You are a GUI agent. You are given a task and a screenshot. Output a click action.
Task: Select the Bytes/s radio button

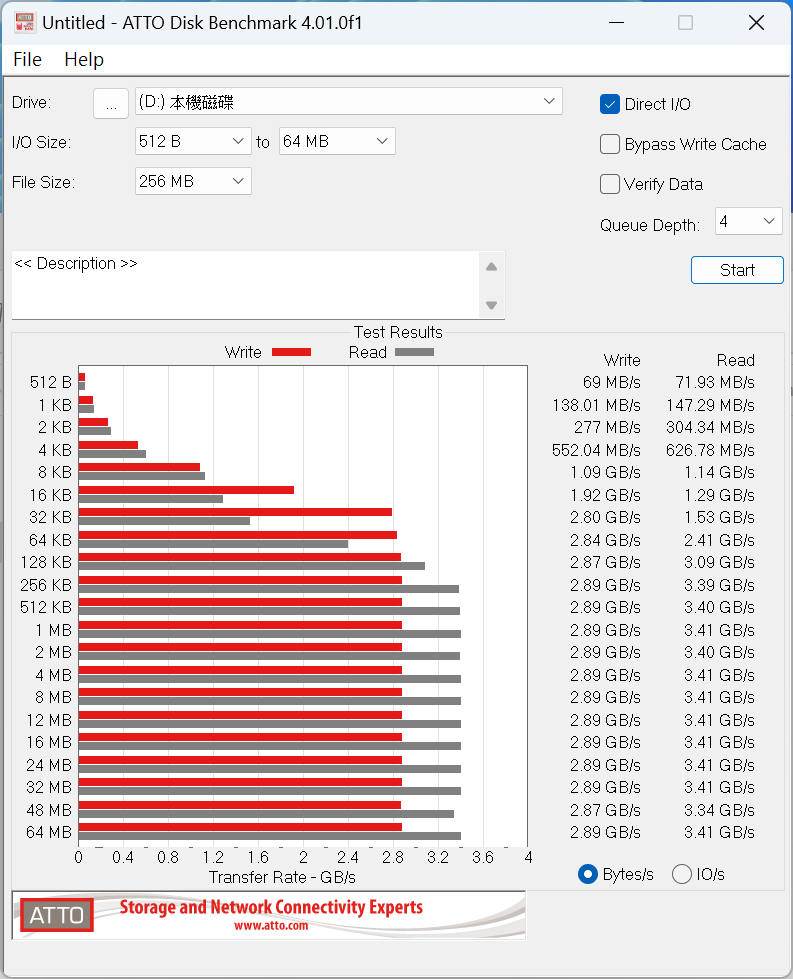pyautogui.click(x=588, y=874)
